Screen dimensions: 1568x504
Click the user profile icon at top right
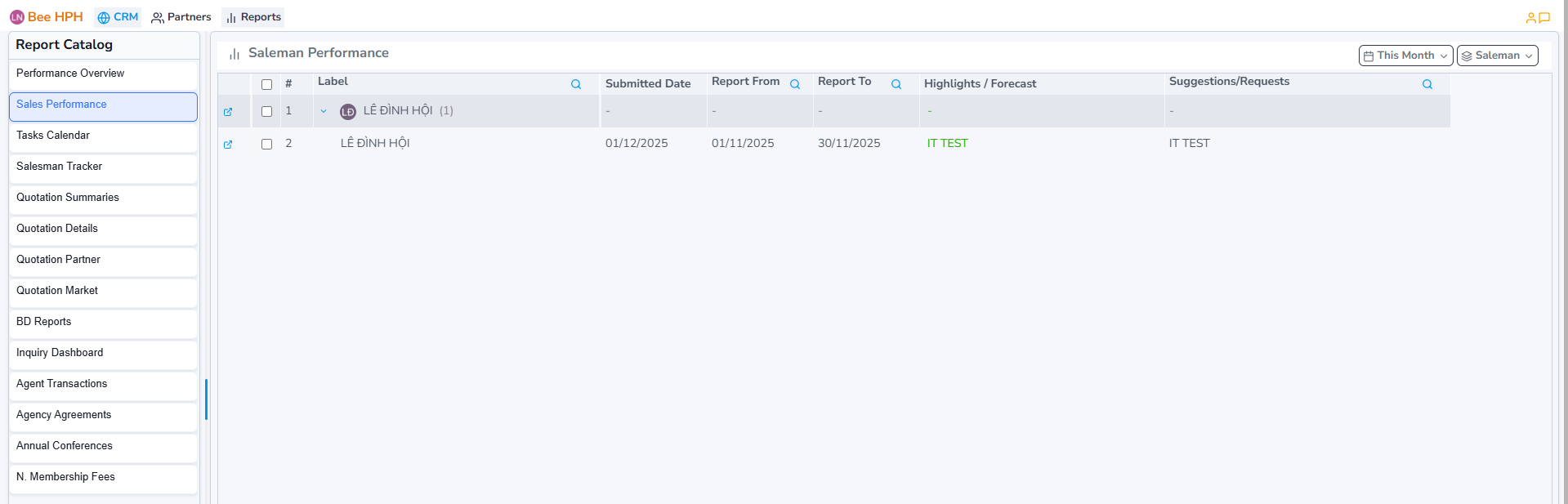tap(1530, 17)
